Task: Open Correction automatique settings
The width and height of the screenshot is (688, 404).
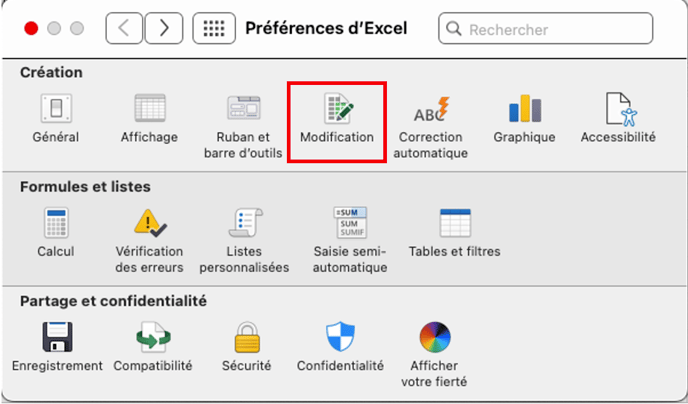Action: coord(431,108)
